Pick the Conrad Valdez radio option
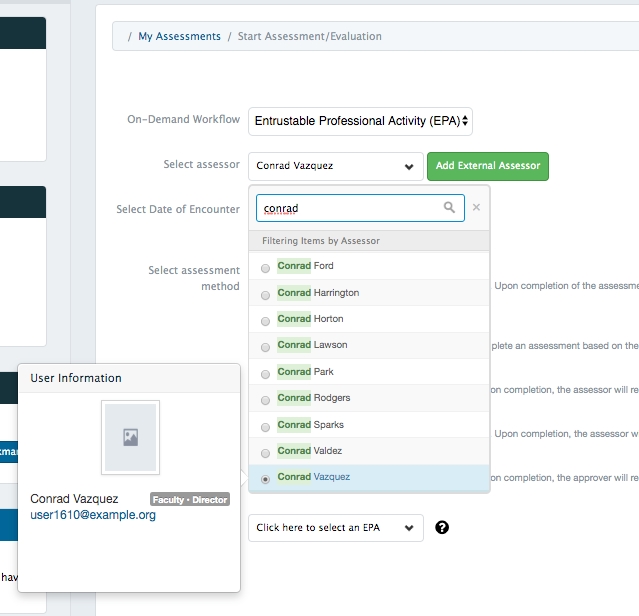 265,452
